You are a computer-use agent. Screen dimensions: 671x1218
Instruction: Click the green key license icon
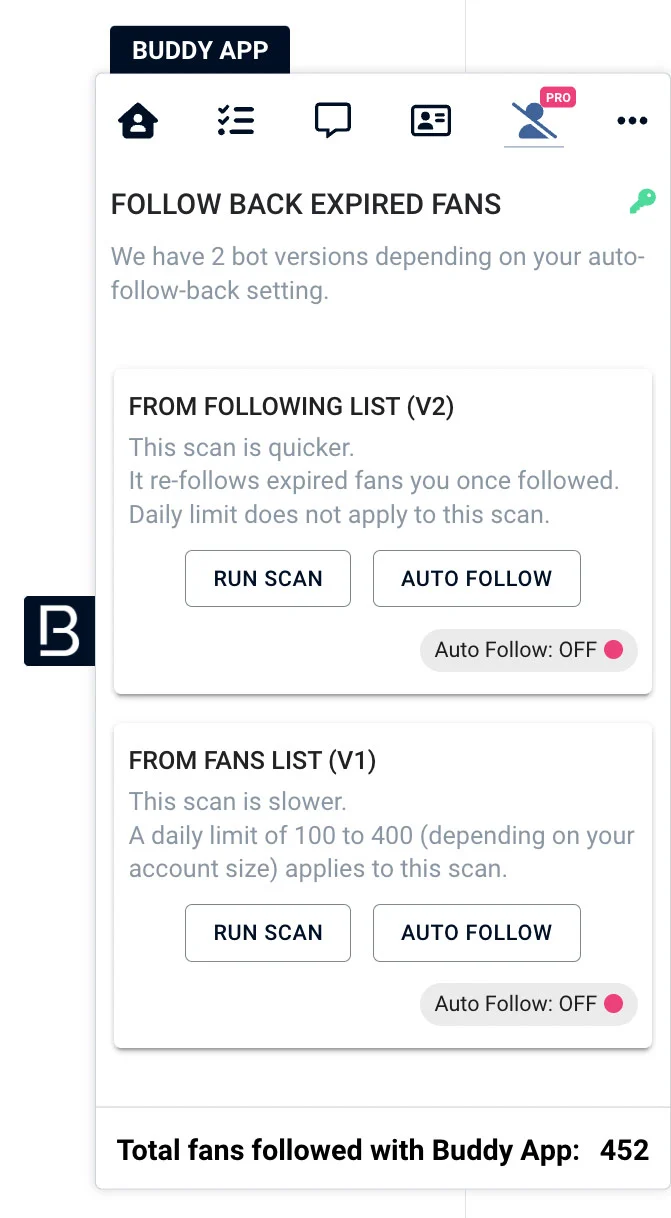(642, 202)
